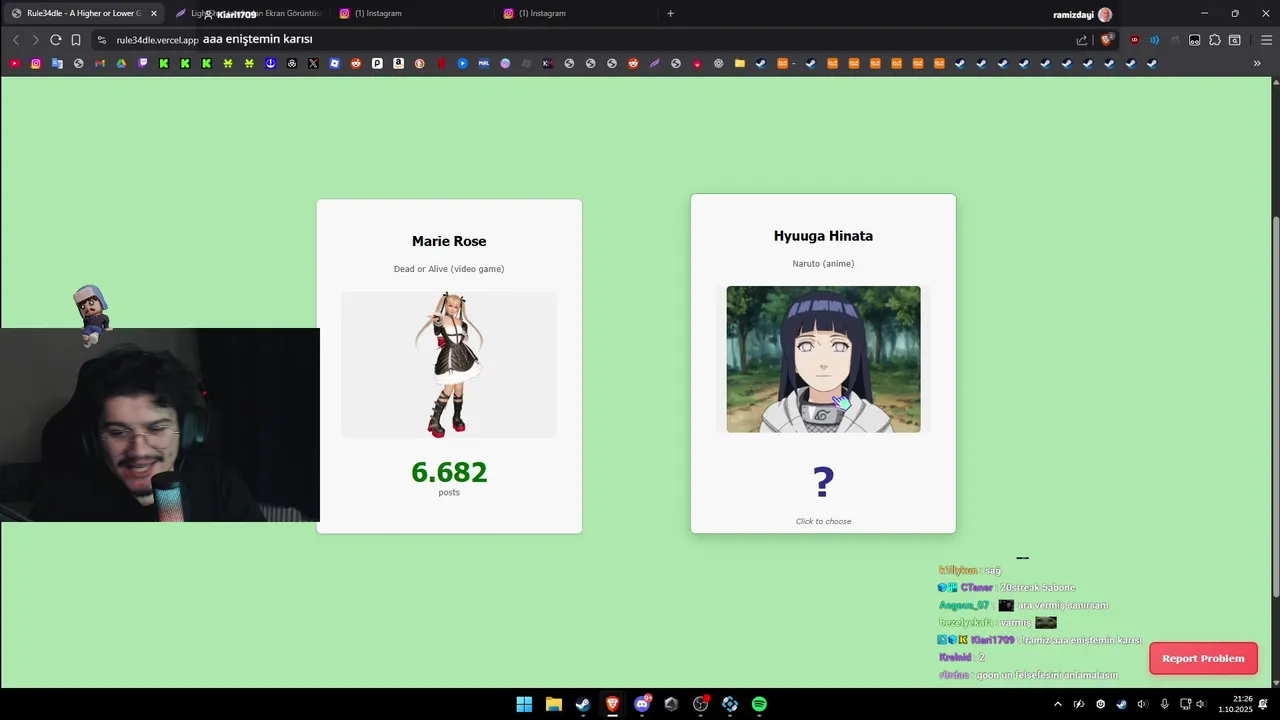
Task: Choose the Hyuuga Hinata card
Action: click(x=823, y=363)
